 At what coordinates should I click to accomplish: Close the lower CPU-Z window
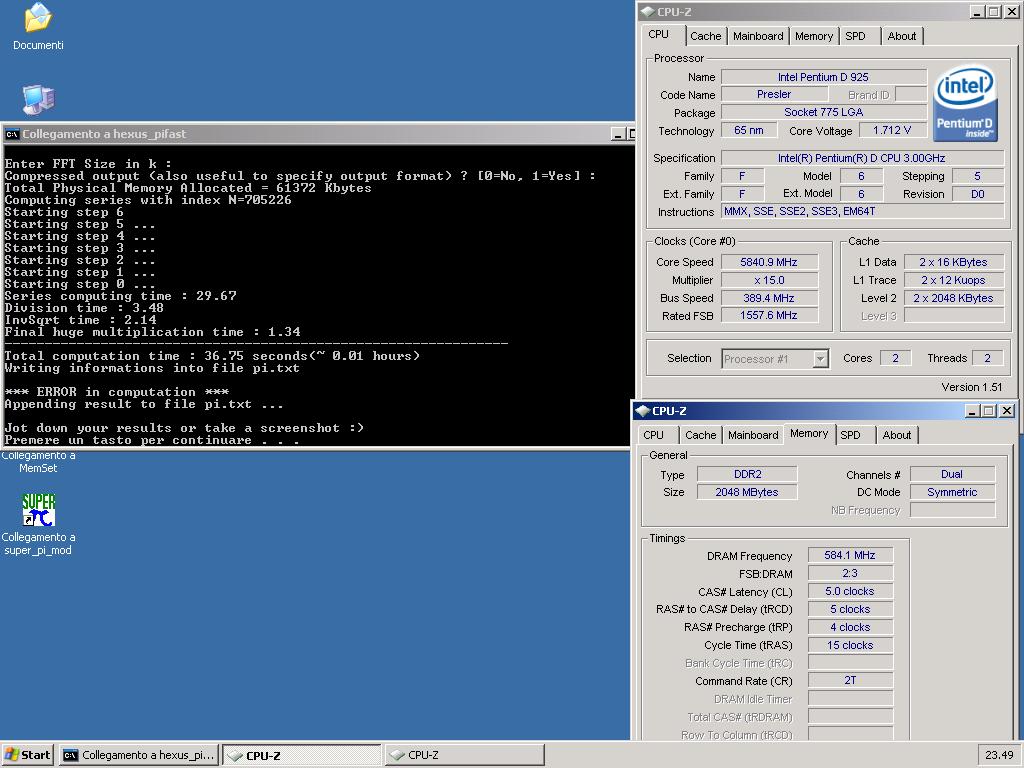[1007, 411]
